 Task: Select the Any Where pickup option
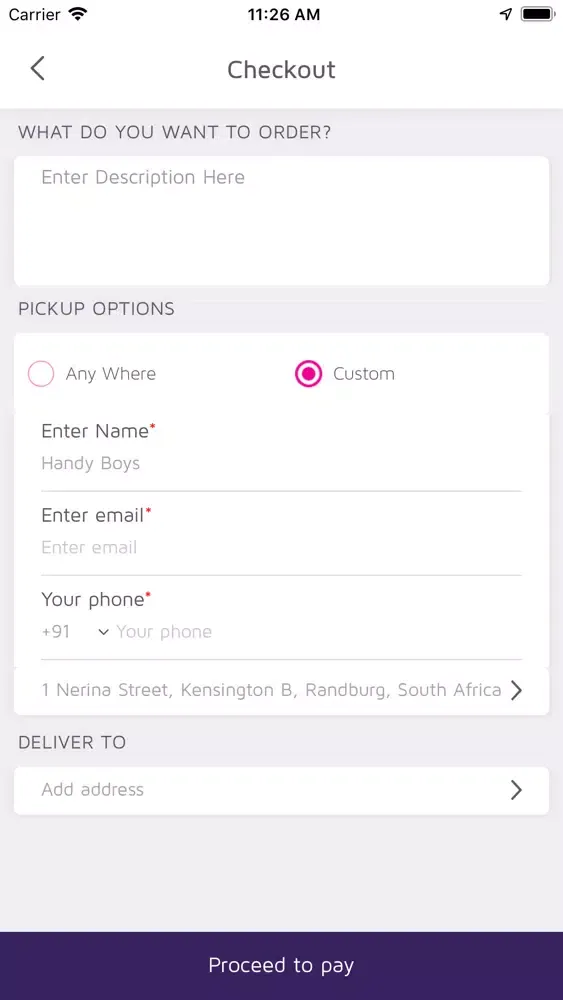point(92,374)
